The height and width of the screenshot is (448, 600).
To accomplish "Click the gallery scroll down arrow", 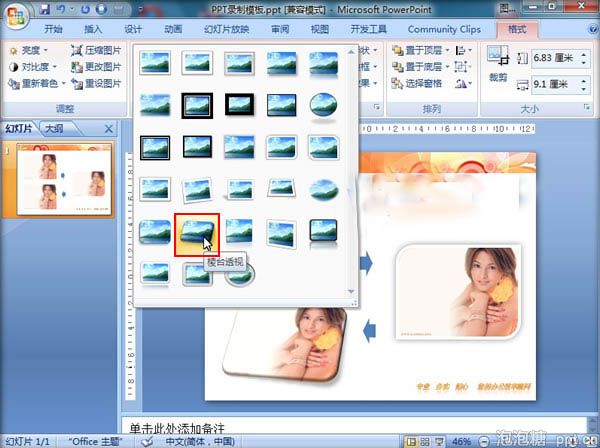I will pyautogui.click(x=351, y=292).
